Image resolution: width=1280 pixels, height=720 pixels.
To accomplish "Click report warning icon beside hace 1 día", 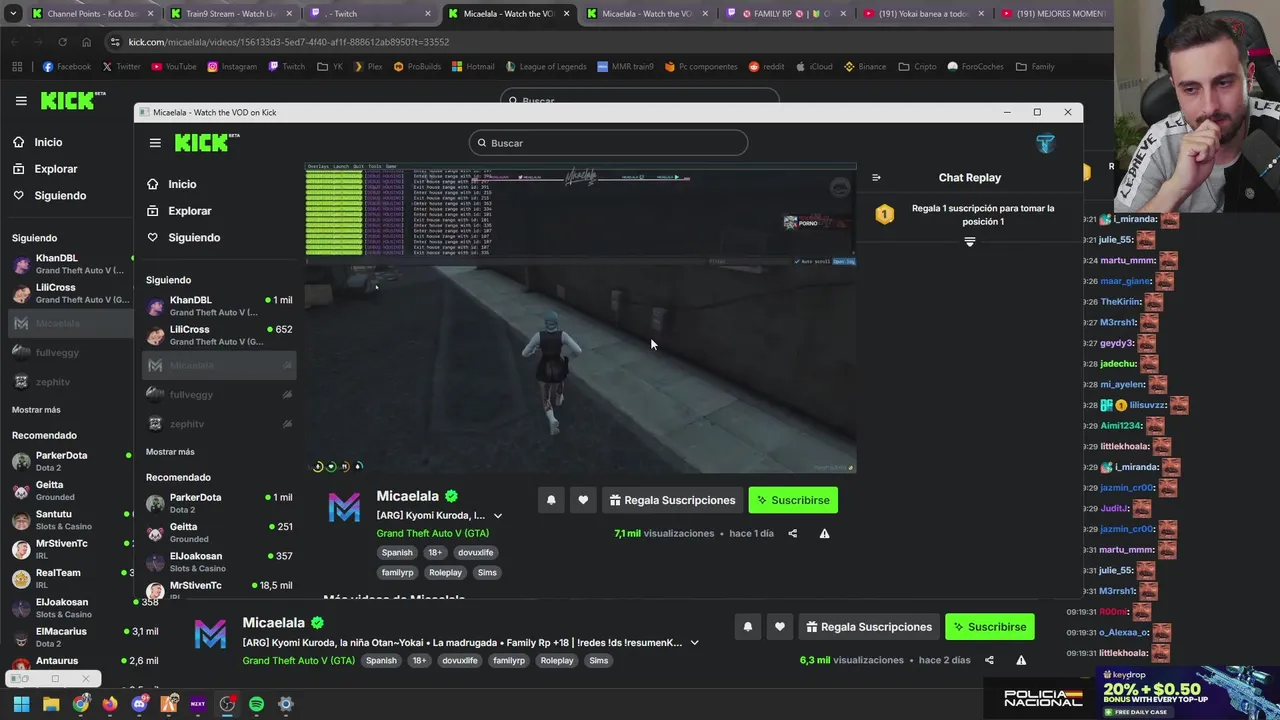I will pyautogui.click(x=825, y=533).
